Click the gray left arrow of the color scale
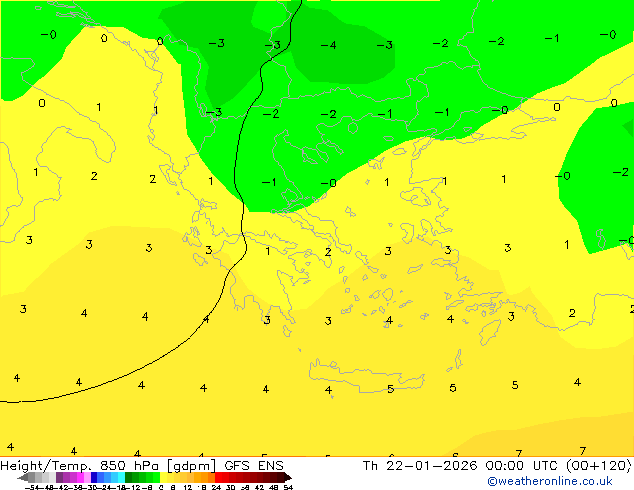The width and height of the screenshot is (634, 490). 23,478
